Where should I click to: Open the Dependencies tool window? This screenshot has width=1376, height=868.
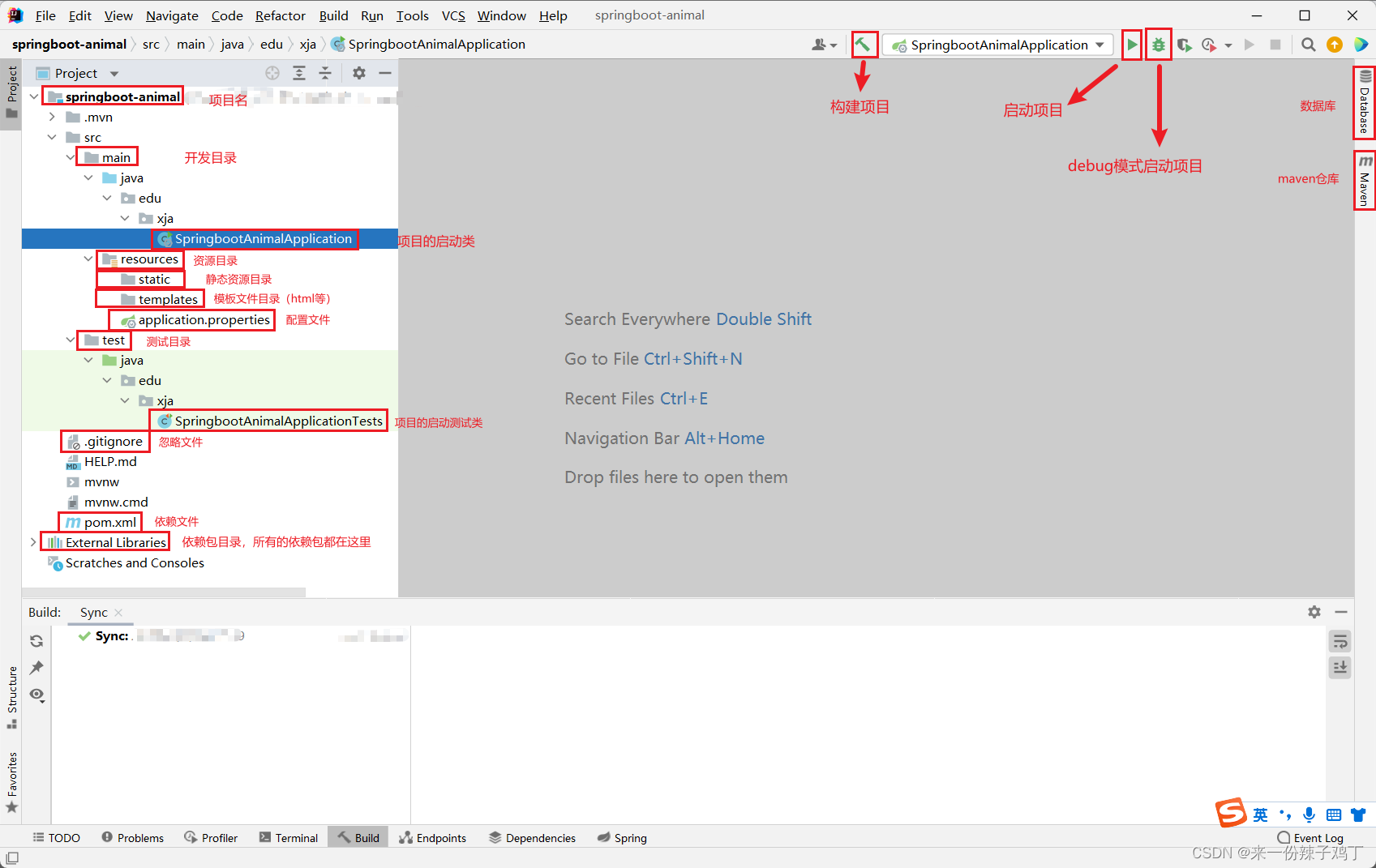tap(533, 837)
